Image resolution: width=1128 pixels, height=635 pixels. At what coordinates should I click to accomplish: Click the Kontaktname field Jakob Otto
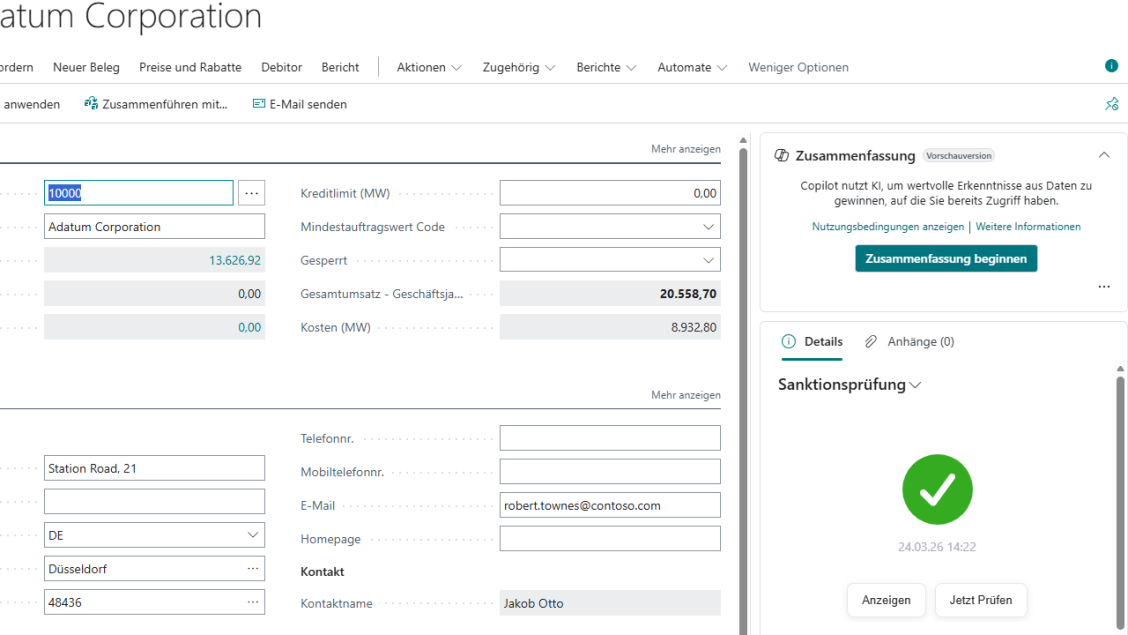click(x=610, y=603)
